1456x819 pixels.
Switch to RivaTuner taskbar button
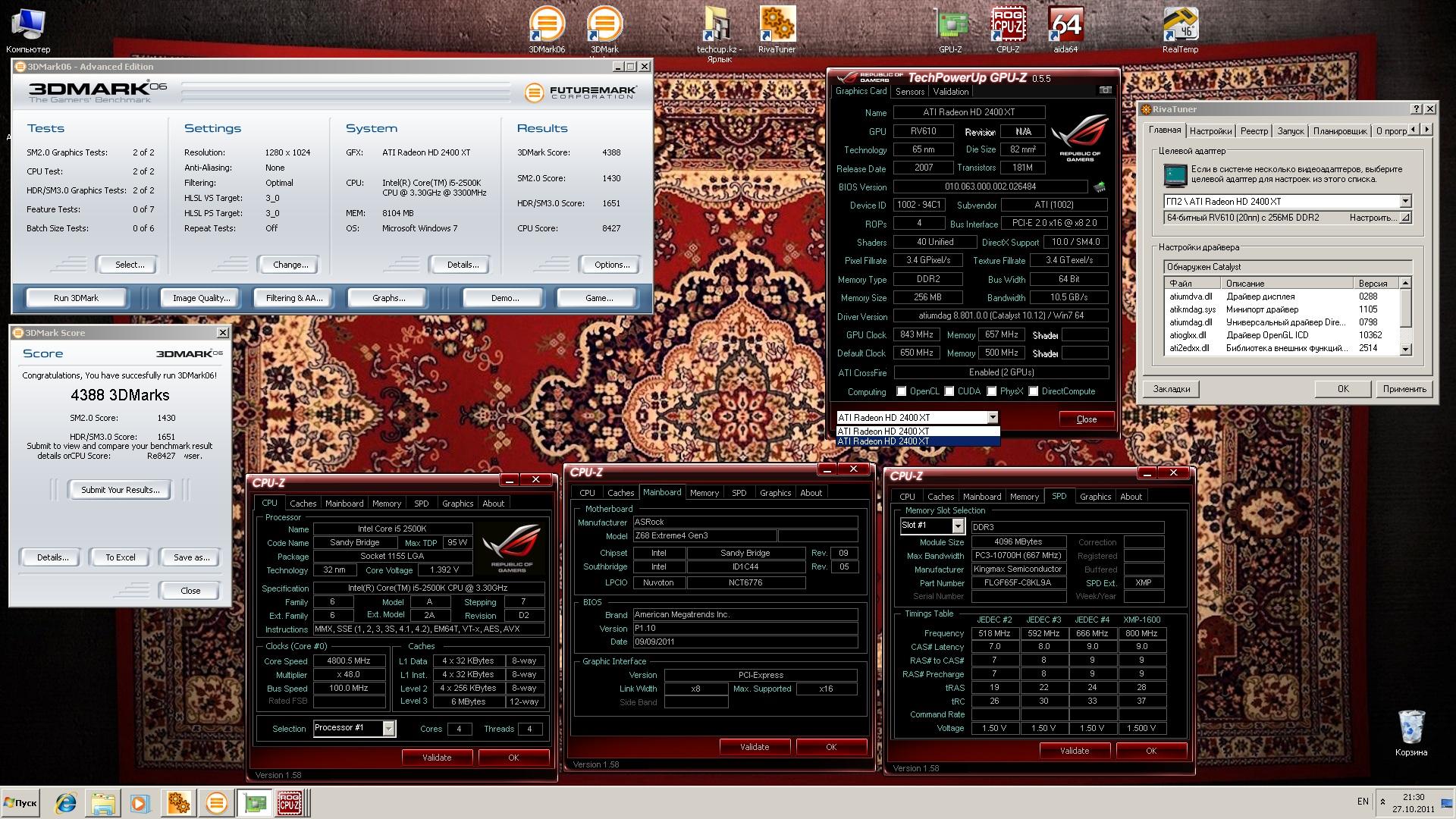tap(178, 802)
